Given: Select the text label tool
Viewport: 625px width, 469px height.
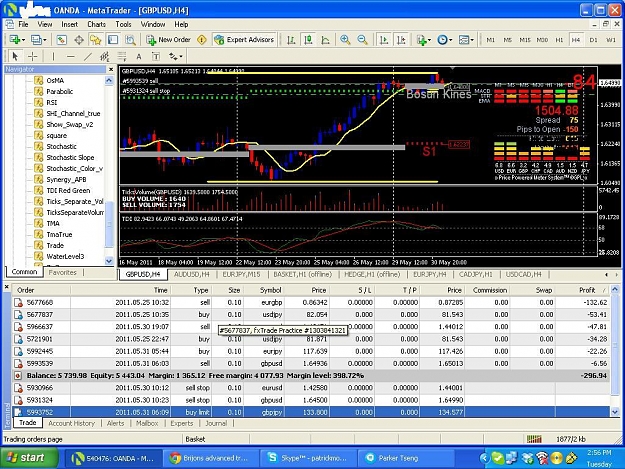Looking at the screenshot, I should [x=156, y=57].
